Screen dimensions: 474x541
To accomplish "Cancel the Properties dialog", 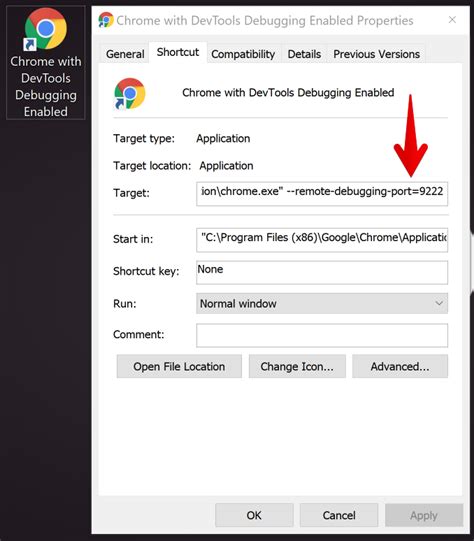I will tap(339, 515).
